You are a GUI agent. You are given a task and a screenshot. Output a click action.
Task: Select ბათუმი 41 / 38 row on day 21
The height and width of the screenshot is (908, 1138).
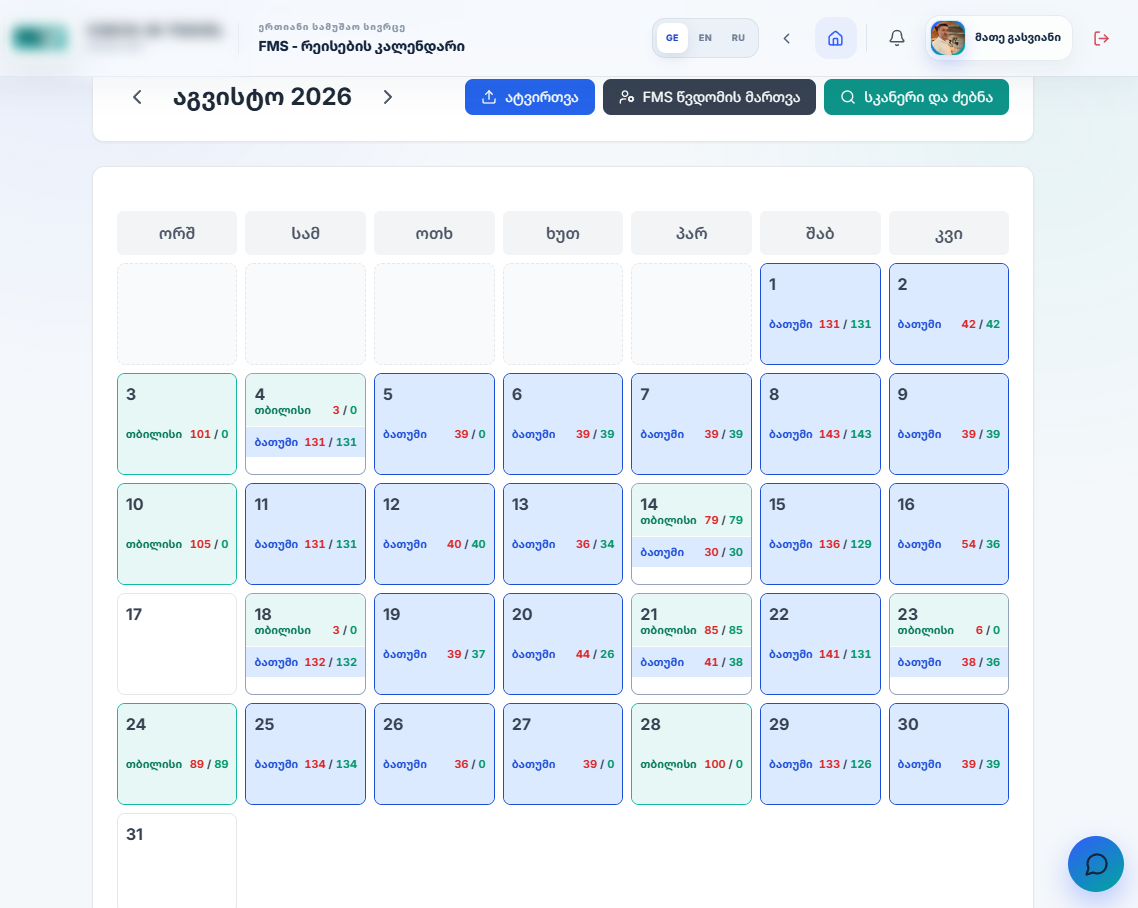(x=692, y=662)
